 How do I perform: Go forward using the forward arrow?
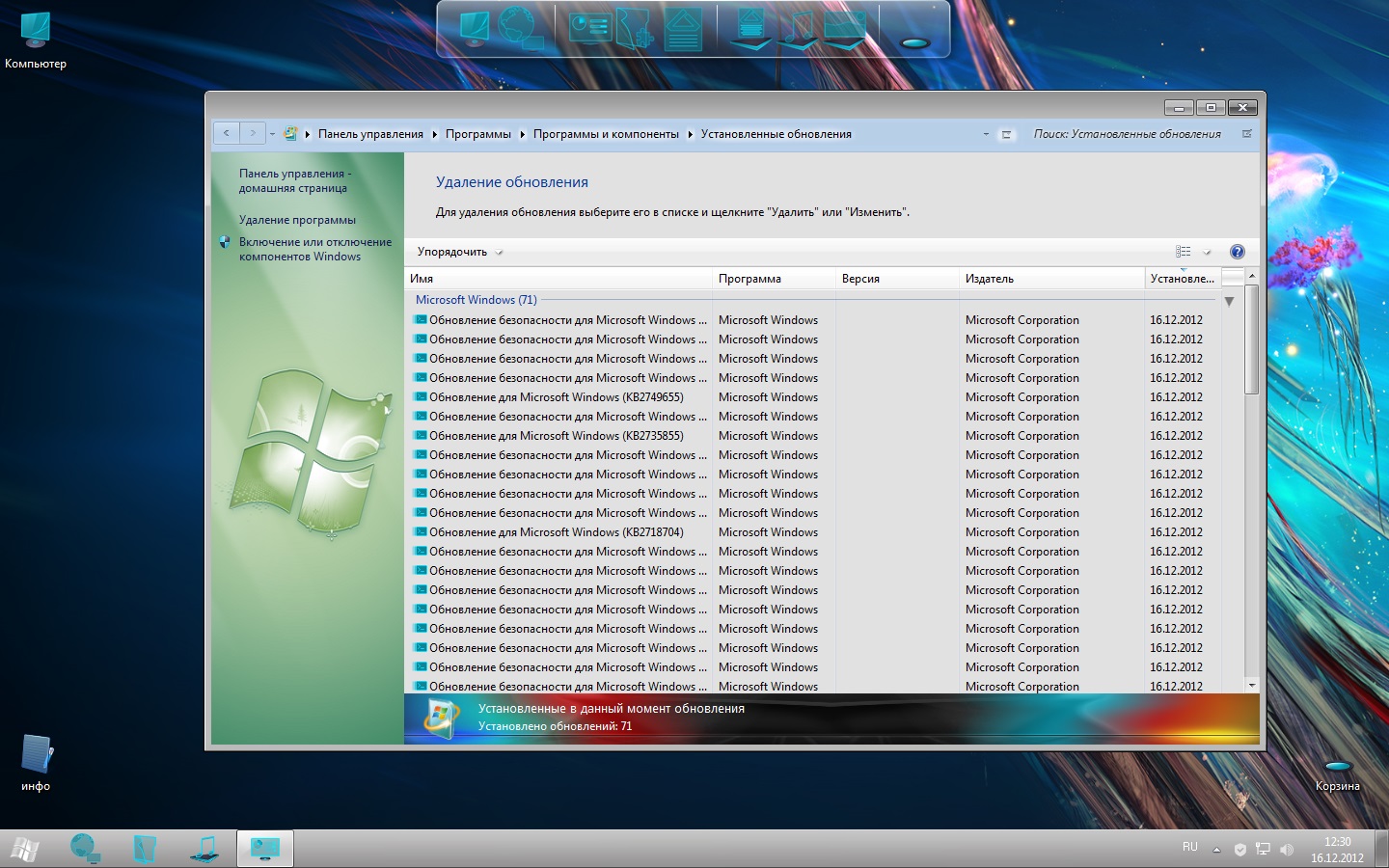click(253, 133)
